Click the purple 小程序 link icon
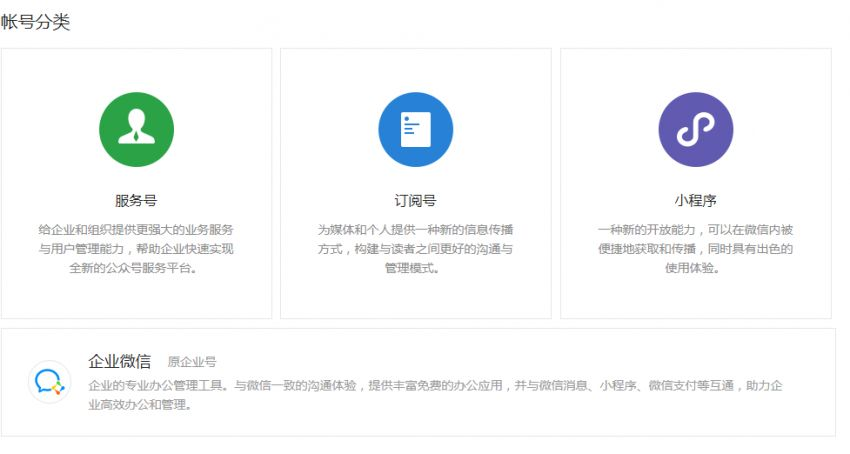850x454 pixels. click(x=696, y=130)
